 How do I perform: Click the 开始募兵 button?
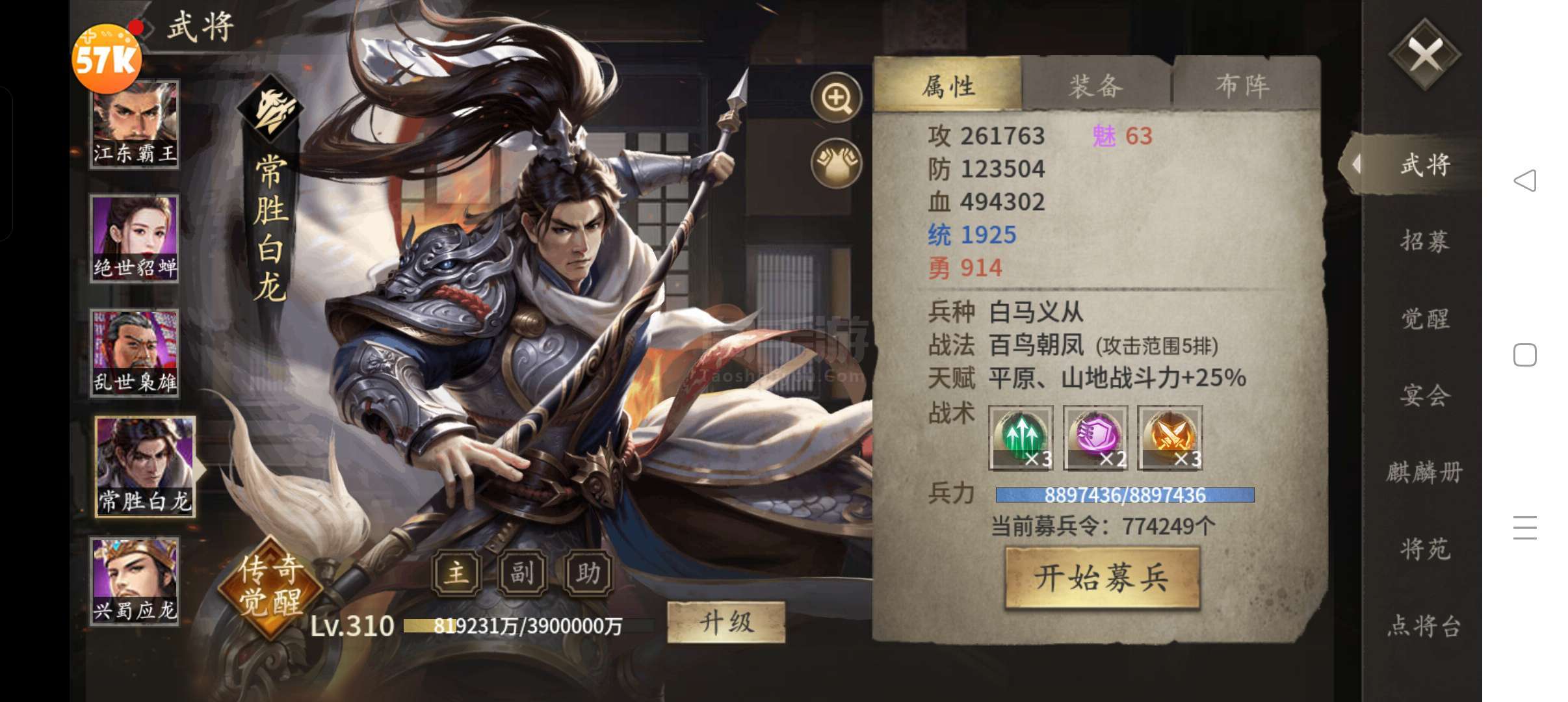click(1102, 577)
